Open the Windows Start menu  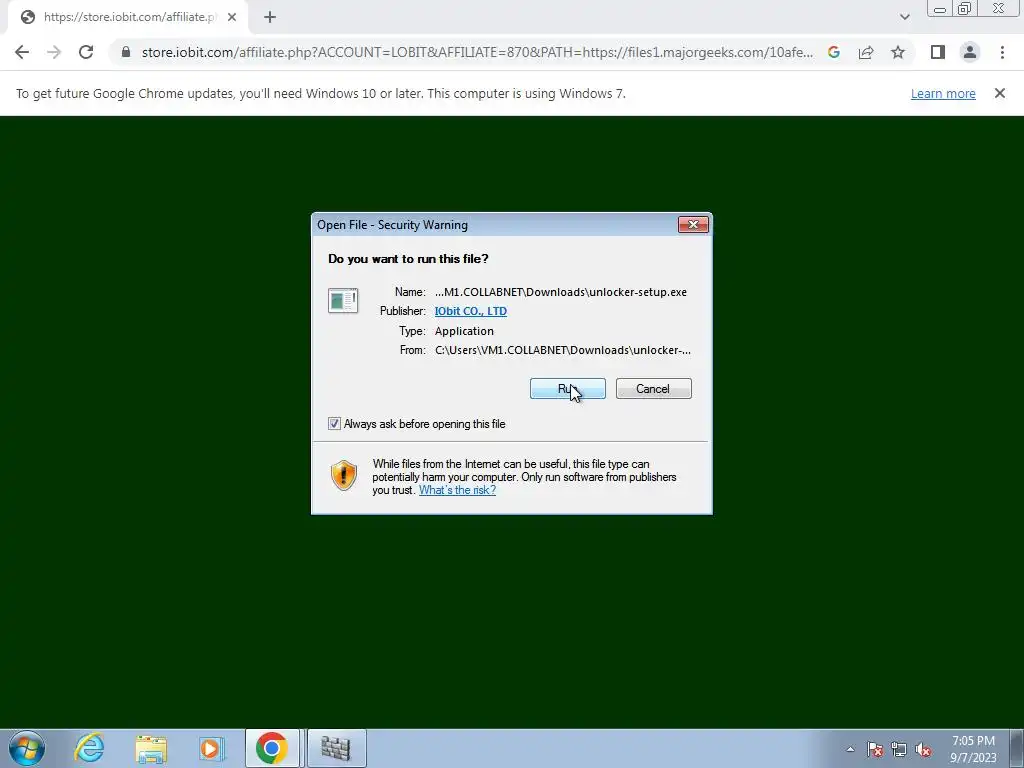click(x=27, y=748)
